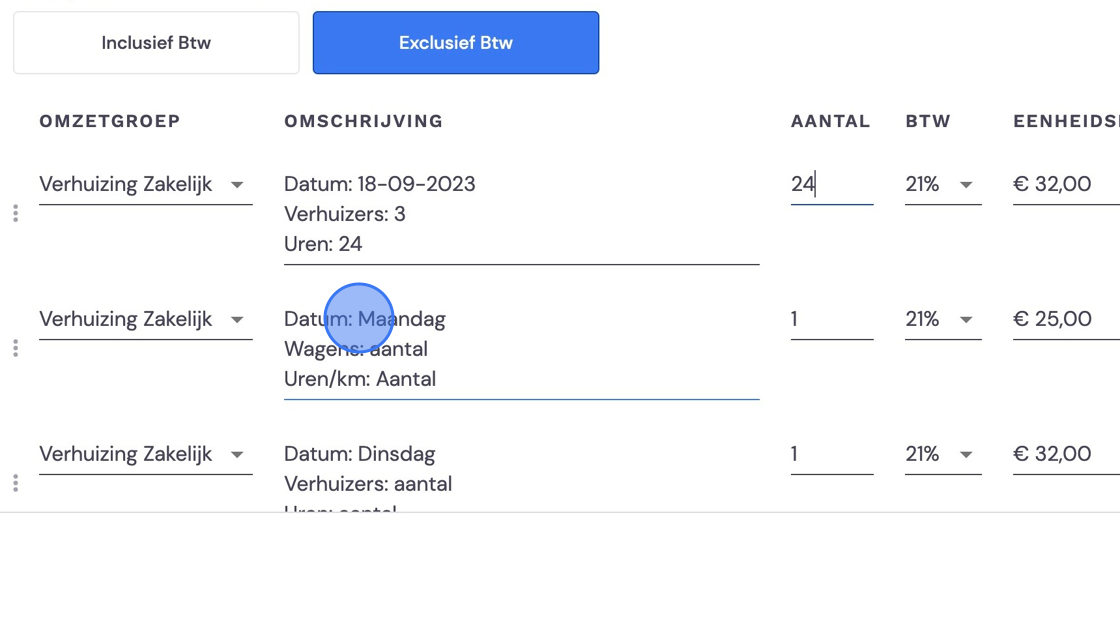
Task: Select the Exclusief Btw option
Action: click(456, 43)
